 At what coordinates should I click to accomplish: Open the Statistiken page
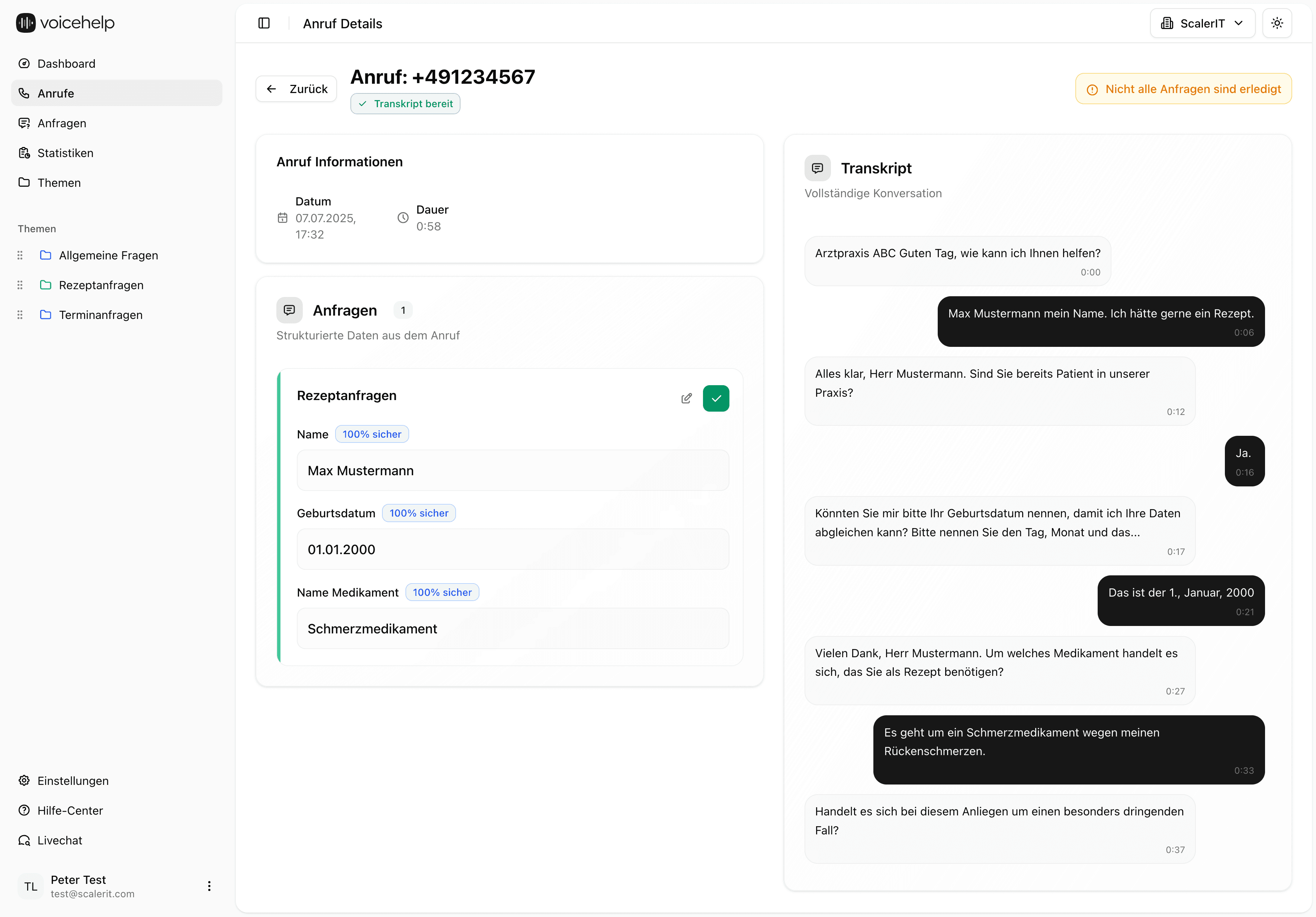pos(65,153)
